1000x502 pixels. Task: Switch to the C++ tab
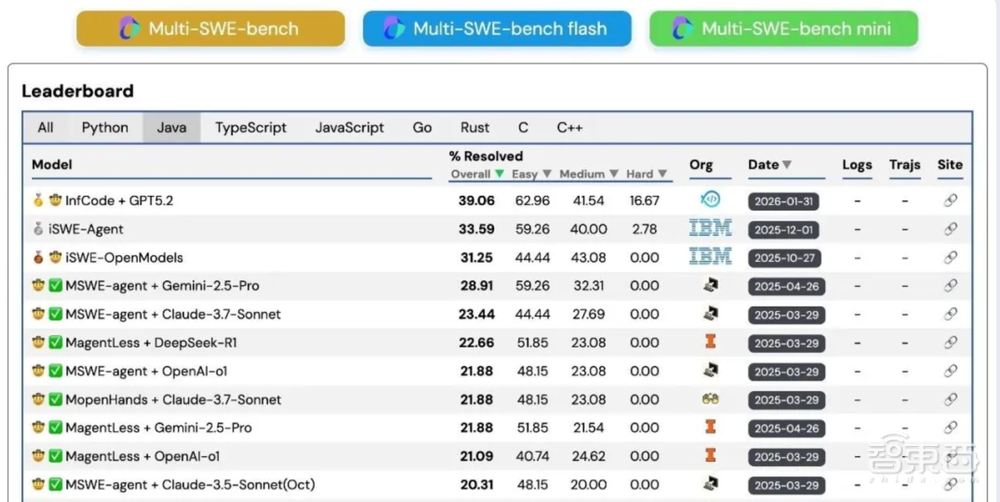click(x=570, y=128)
